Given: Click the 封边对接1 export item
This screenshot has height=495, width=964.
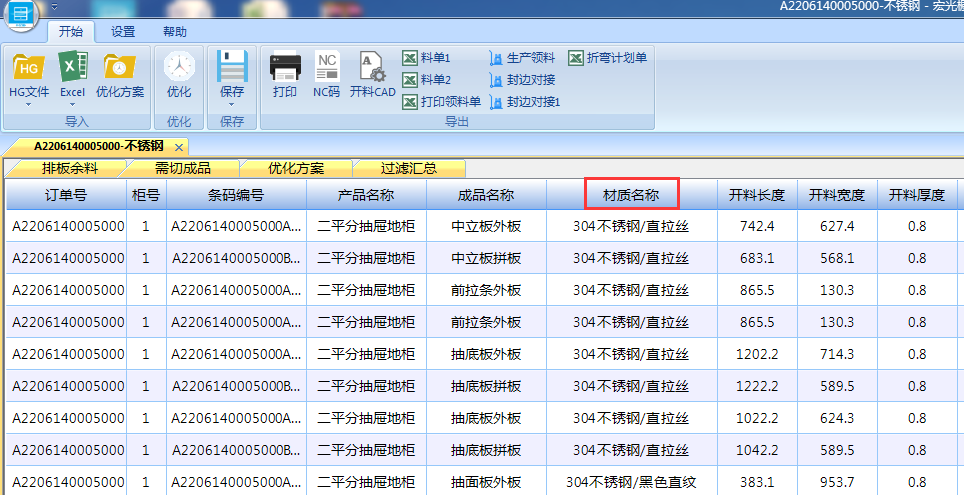Looking at the screenshot, I should [526, 101].
